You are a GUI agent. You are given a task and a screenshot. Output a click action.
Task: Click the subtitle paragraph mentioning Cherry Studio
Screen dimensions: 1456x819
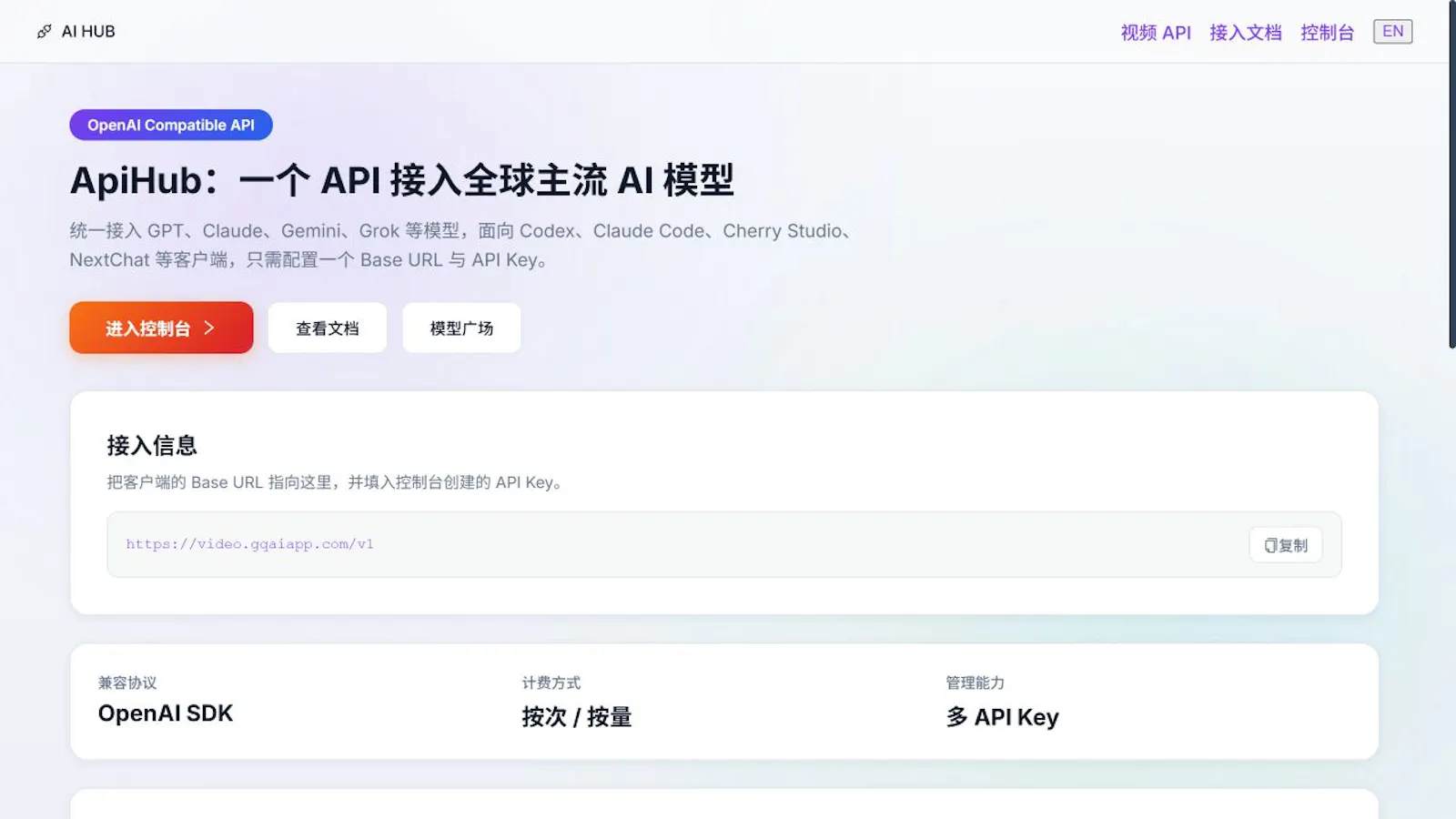pyautogui.click(x=461, y=245)
